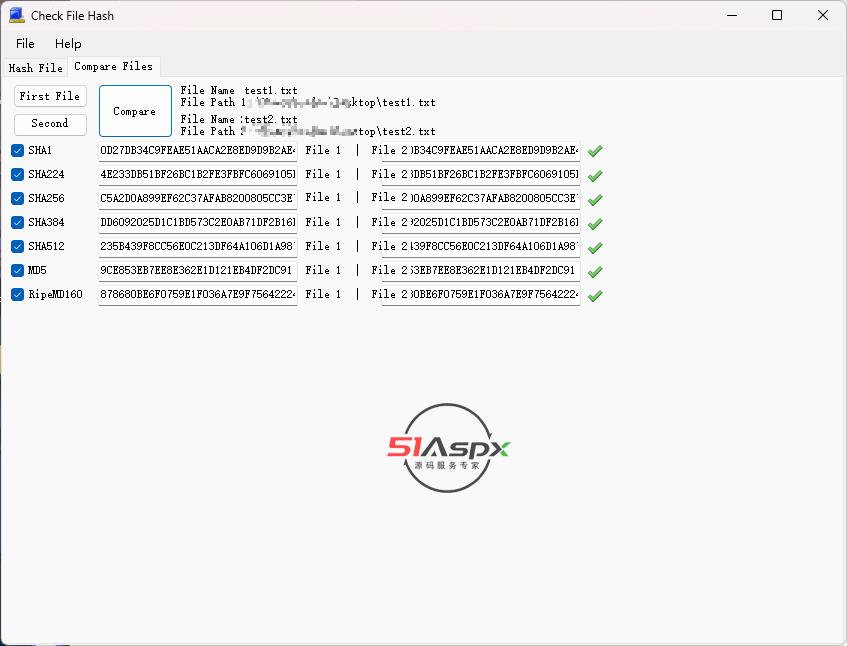
Task: Click the green checkmark next to SHA1
Action: [x=595, y=151]
